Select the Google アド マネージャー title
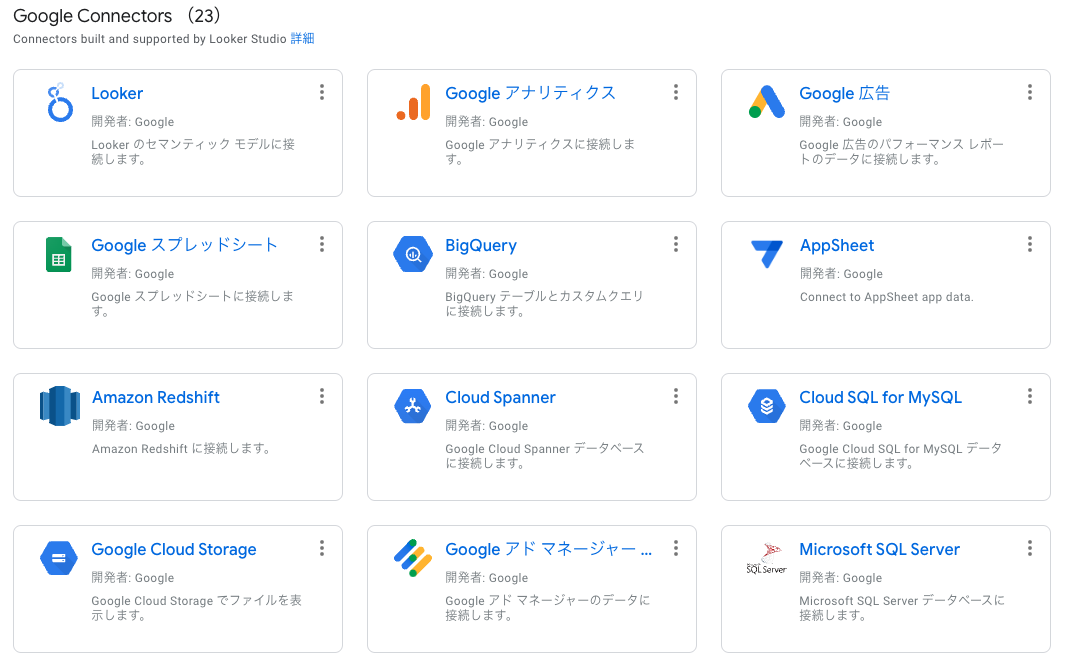The height and width of the screenshot is (659, 1071). (x=548, y=550)
